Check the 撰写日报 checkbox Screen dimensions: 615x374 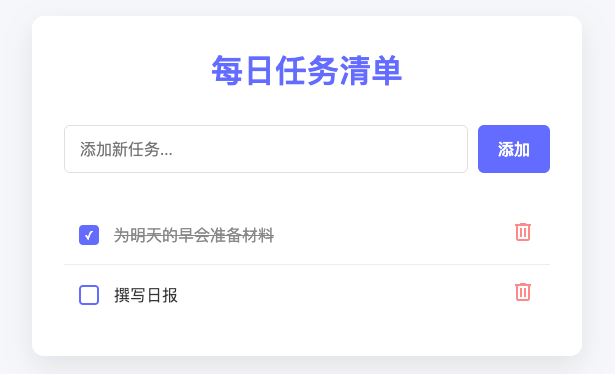point(89,295)
